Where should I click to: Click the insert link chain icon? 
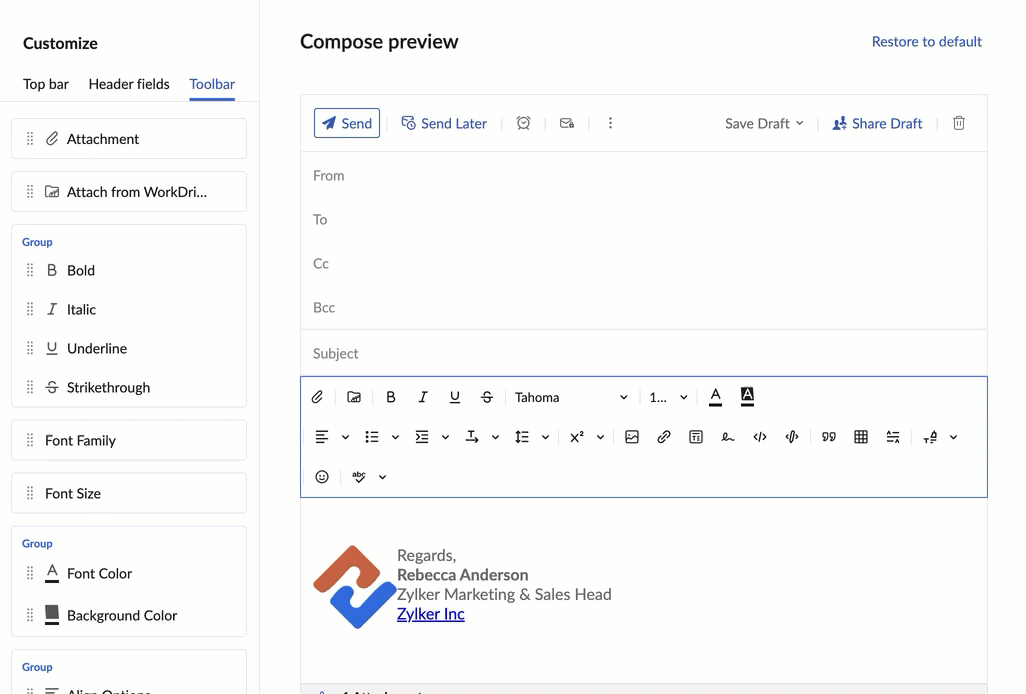click(x=663, y=437)
